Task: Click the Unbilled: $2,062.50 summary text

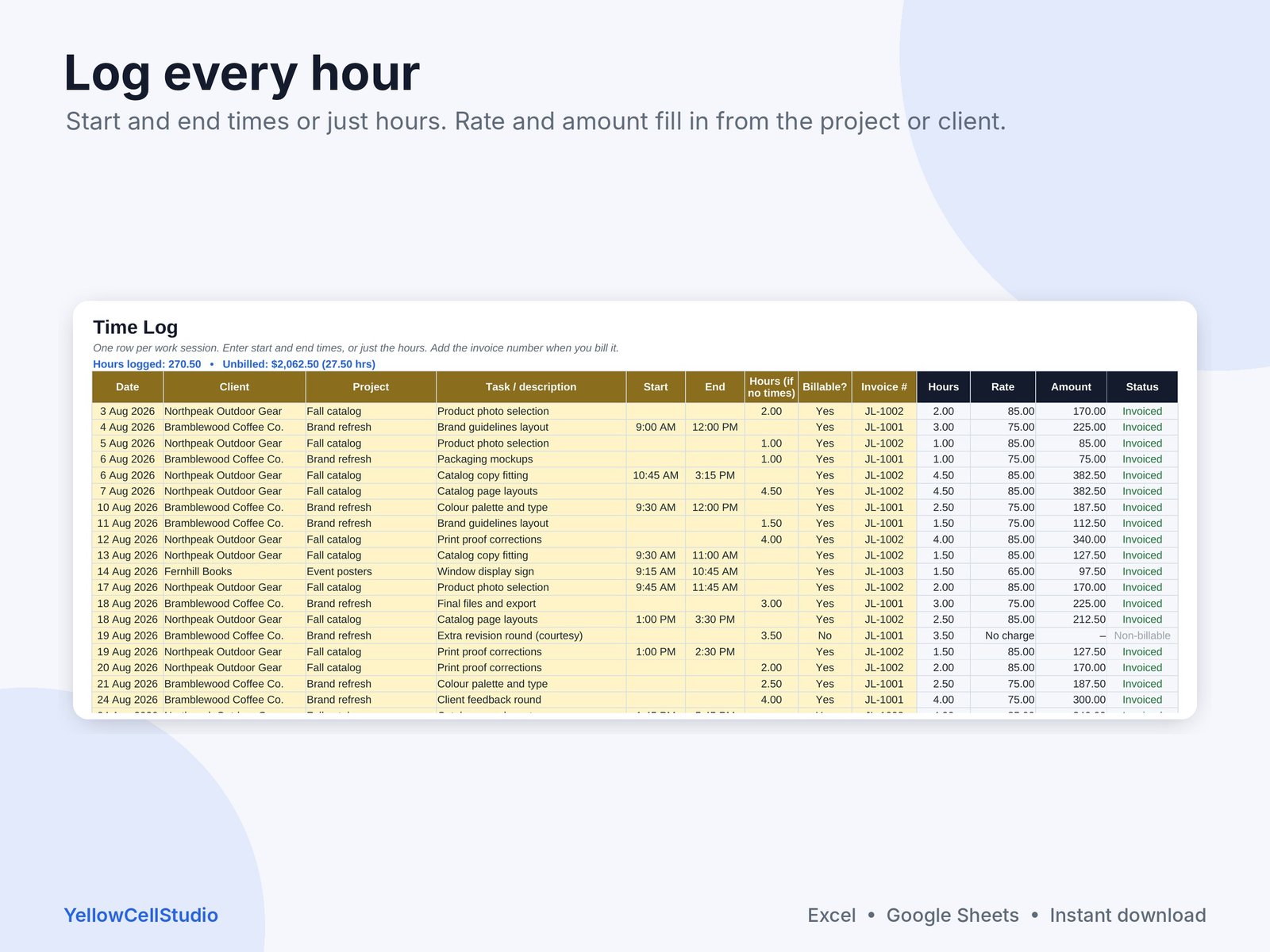Action: (x=298, y=364)
